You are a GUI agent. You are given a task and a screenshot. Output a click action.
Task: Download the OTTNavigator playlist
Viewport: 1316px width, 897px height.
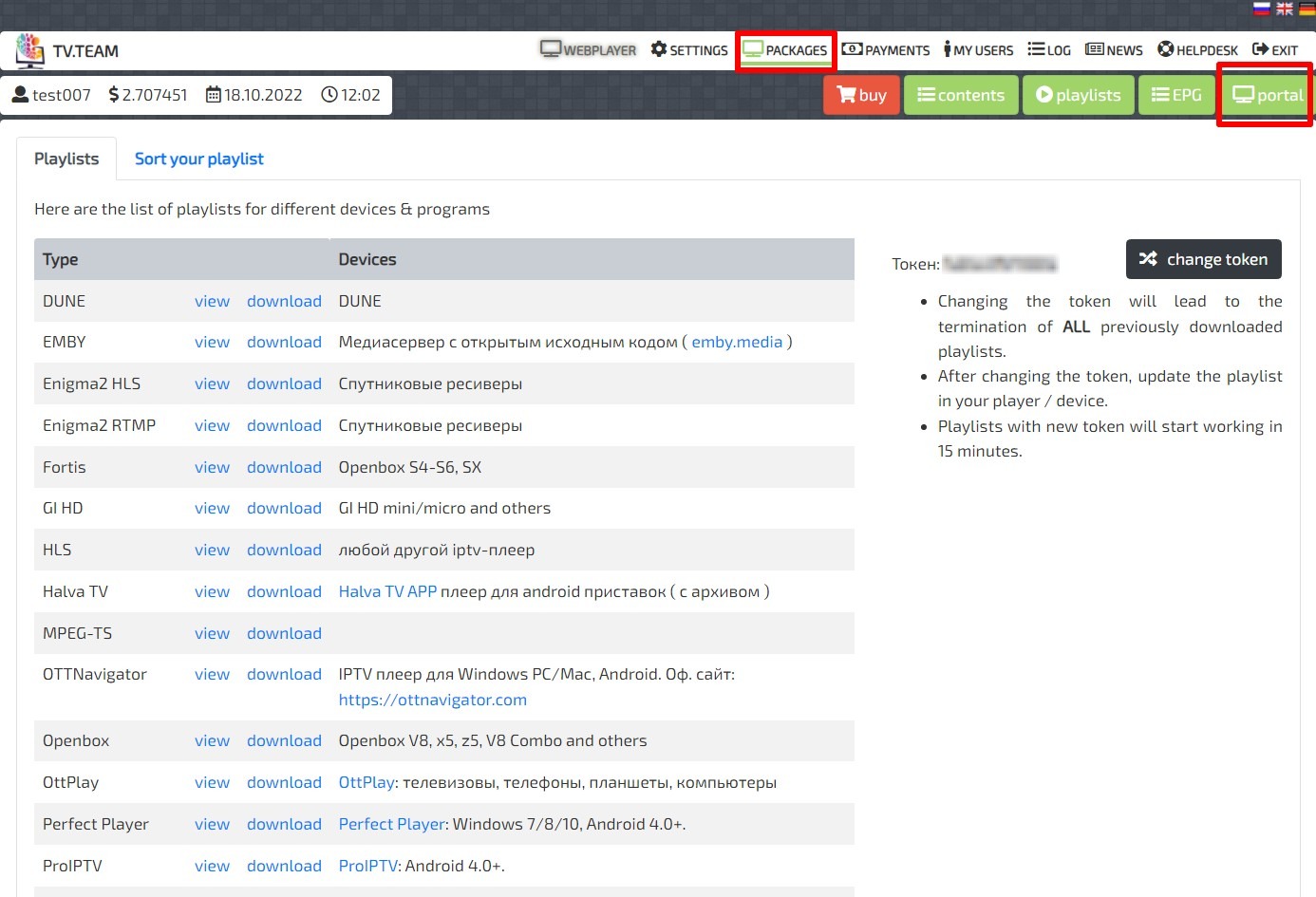[284, 674]
